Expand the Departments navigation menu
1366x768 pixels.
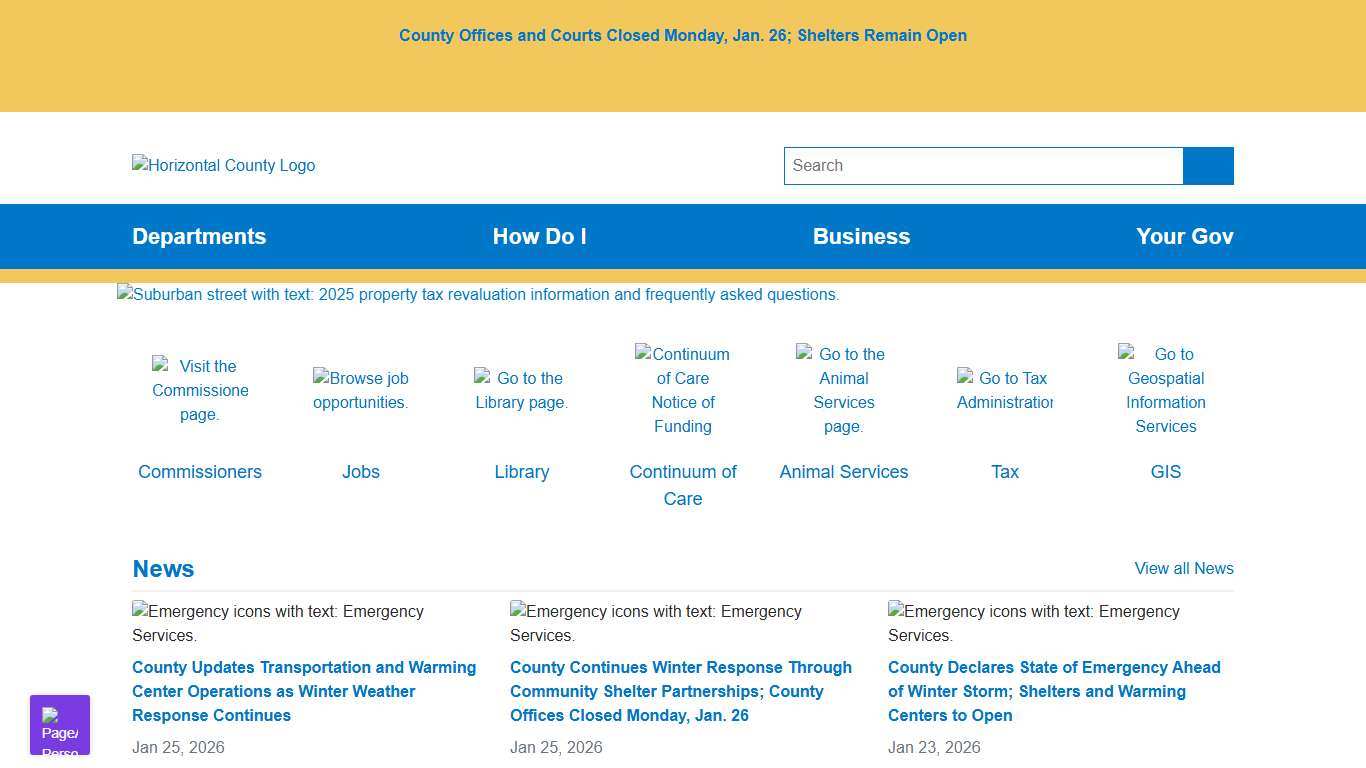[x=199, y=237]
